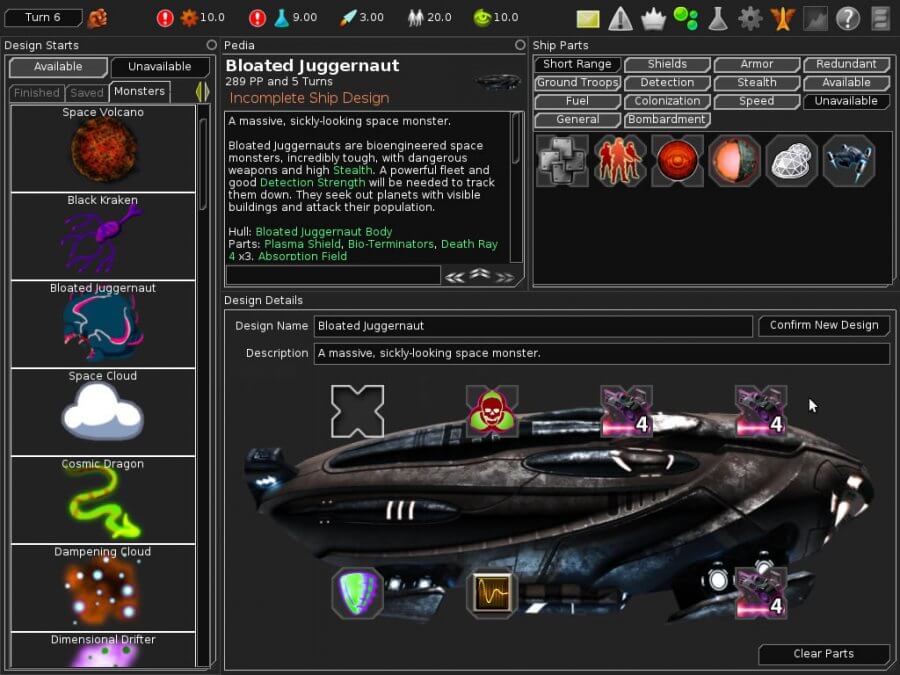This screenshot has height=675, width=900.
Task: Click the Absorption Field waveform slot
Action: (x=492, y=592)
